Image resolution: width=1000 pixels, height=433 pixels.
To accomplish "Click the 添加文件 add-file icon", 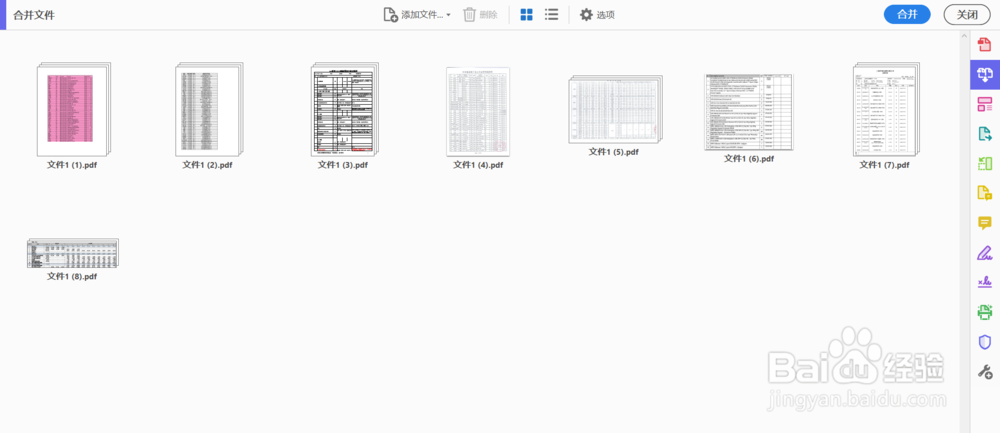I will tap(390, 15).
